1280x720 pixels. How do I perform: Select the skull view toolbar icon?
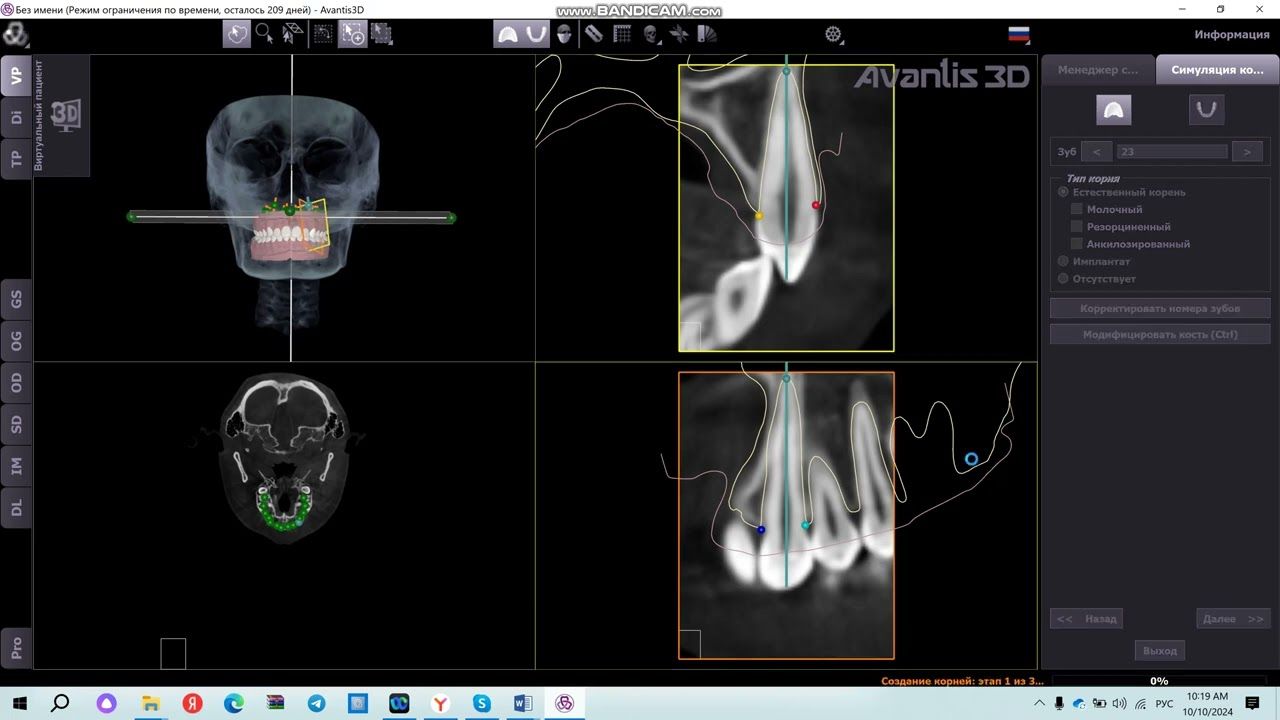[651, 34]
